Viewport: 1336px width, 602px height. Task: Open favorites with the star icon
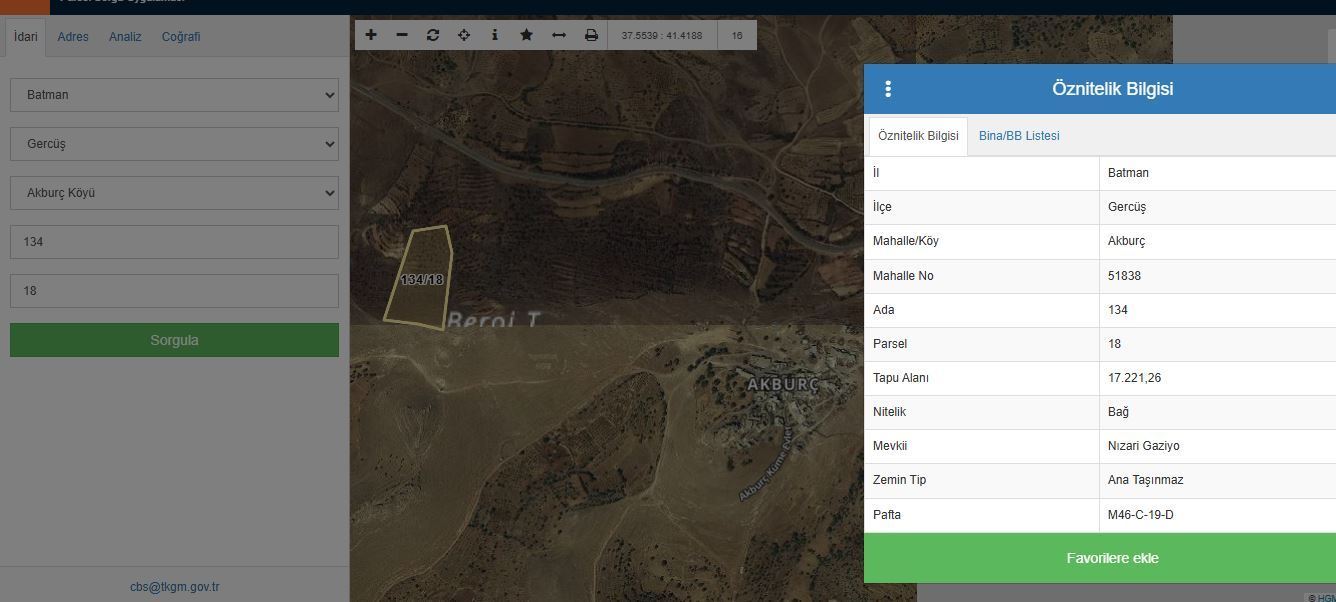click(x=526, y=35)
